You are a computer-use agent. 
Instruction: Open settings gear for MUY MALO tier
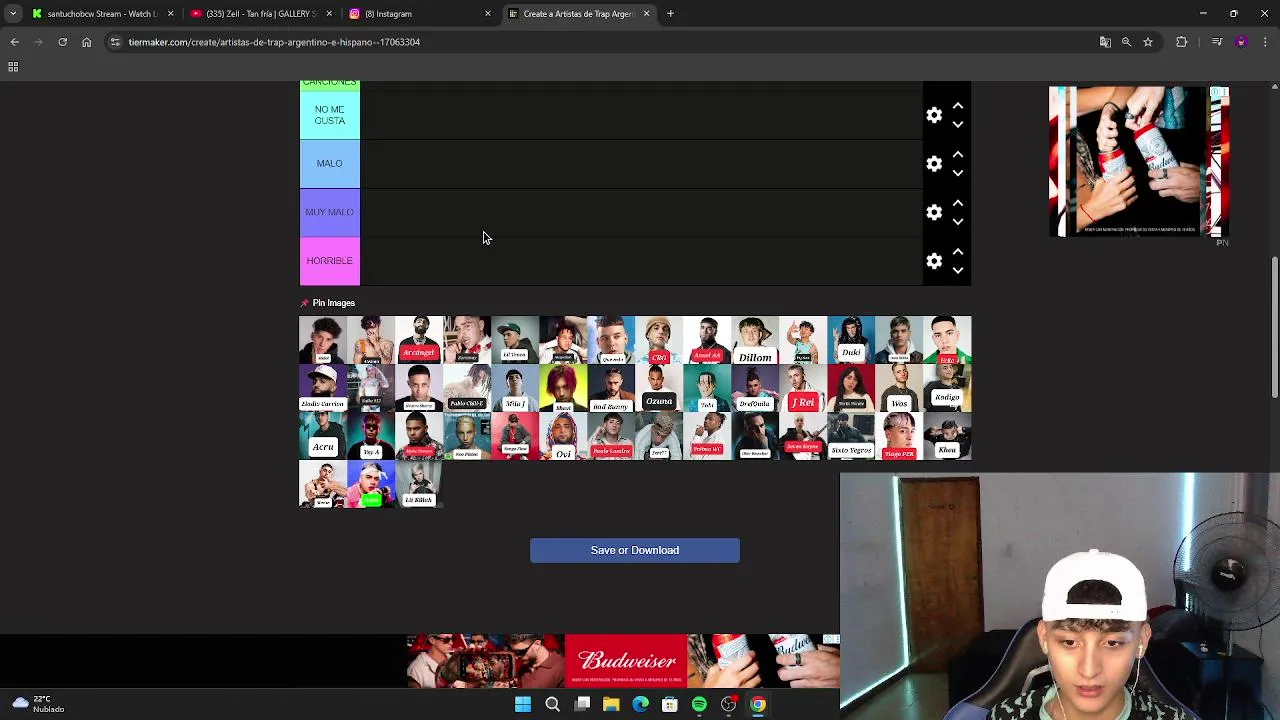(x=934, y=212)
